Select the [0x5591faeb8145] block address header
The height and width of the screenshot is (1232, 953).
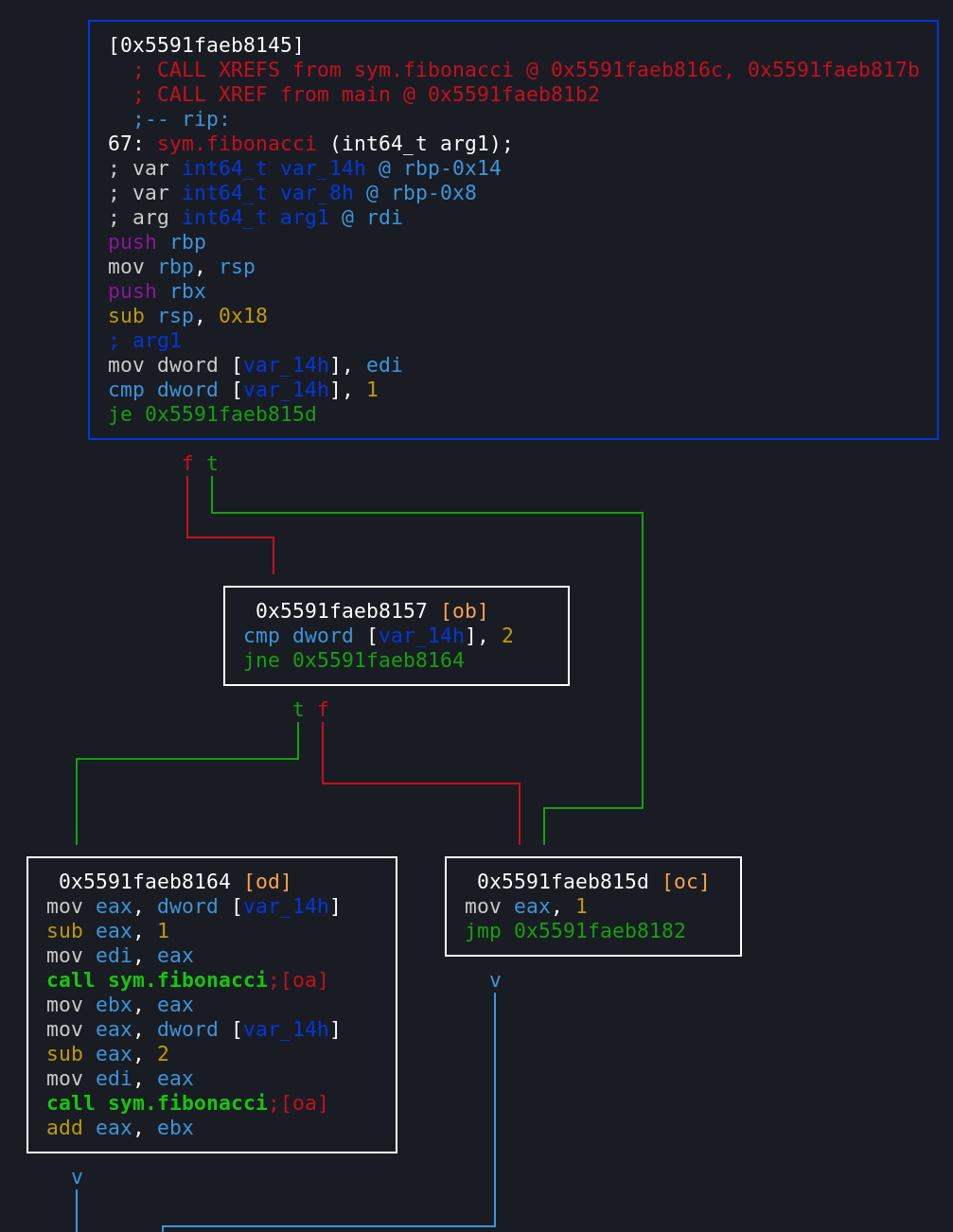coord(205,45)
